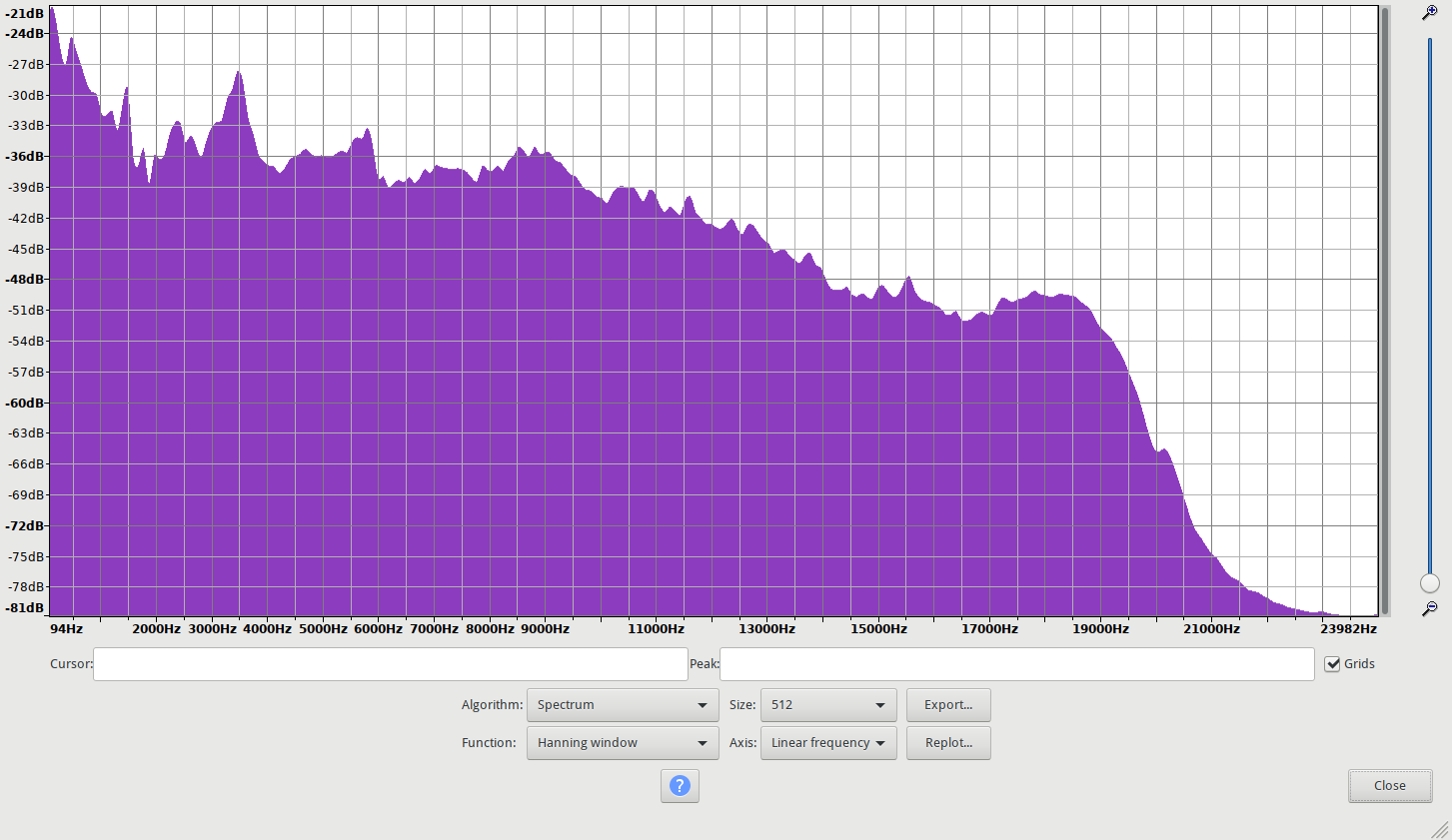
Task: Click the -60dB level axis label
Action: click(x=25, y=404)
